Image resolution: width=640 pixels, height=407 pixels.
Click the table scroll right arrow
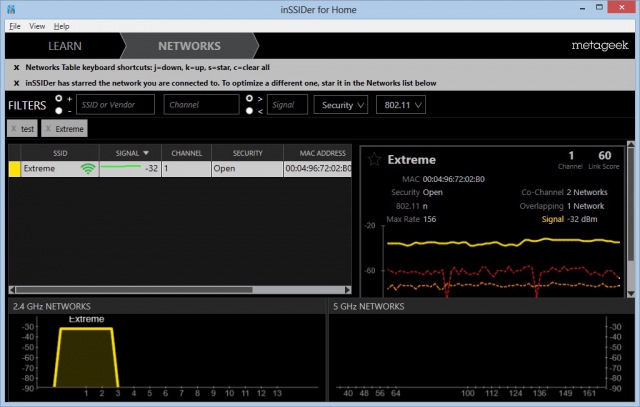coord(348,290)
